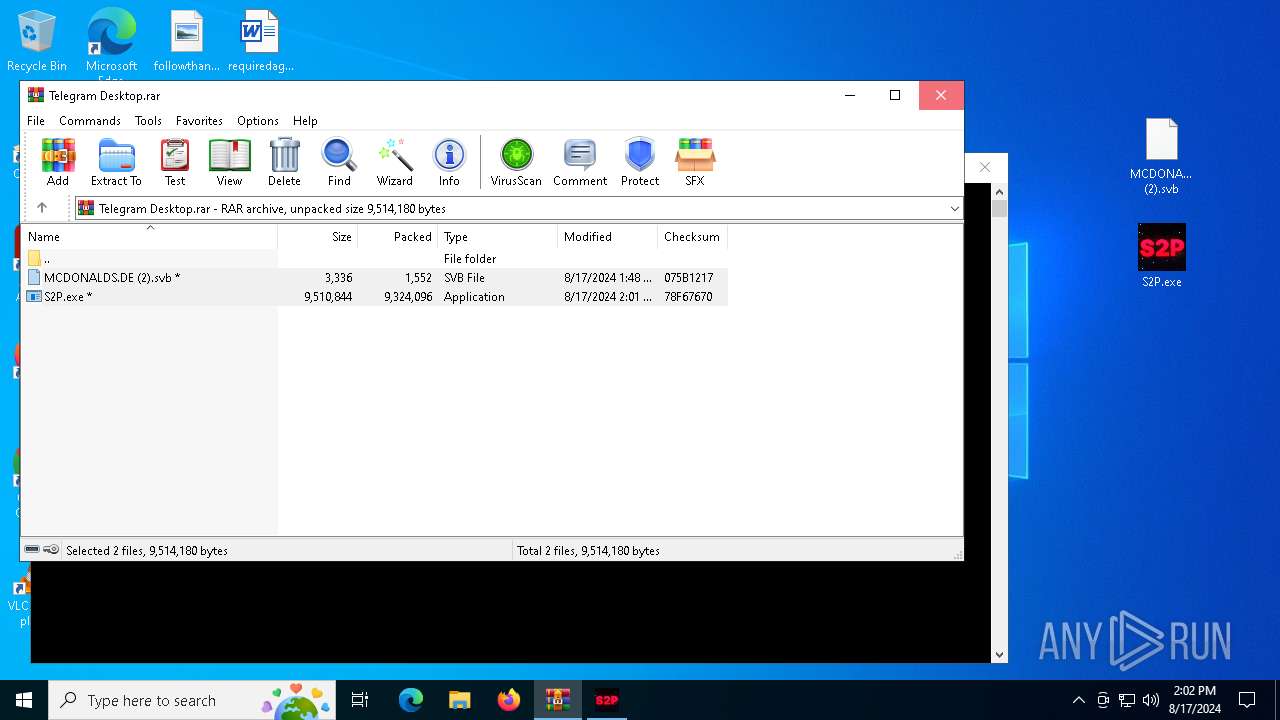Click the SFX conversion icon
1280x720 pixels.
tap(695, 162)
